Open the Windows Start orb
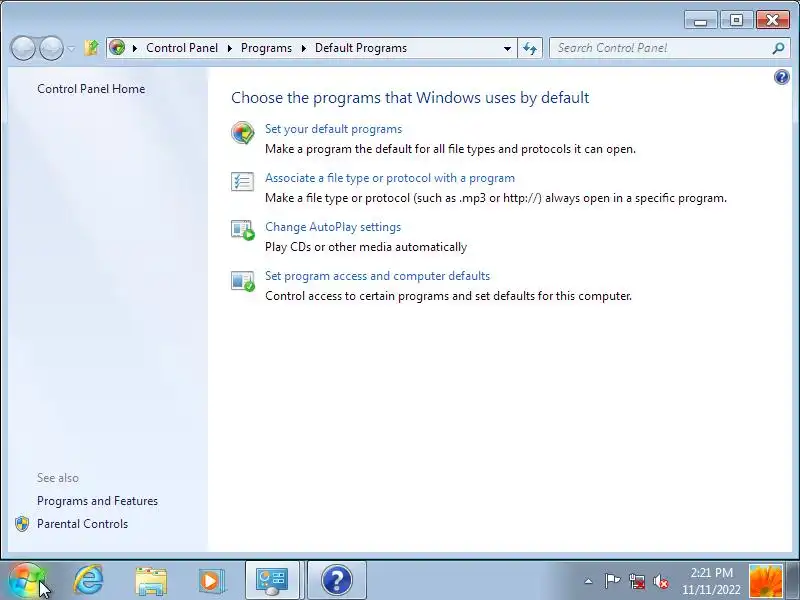Image resolution: width=800 pixels, height=600 pixels. pyautogui.click(x=26, y=581)
